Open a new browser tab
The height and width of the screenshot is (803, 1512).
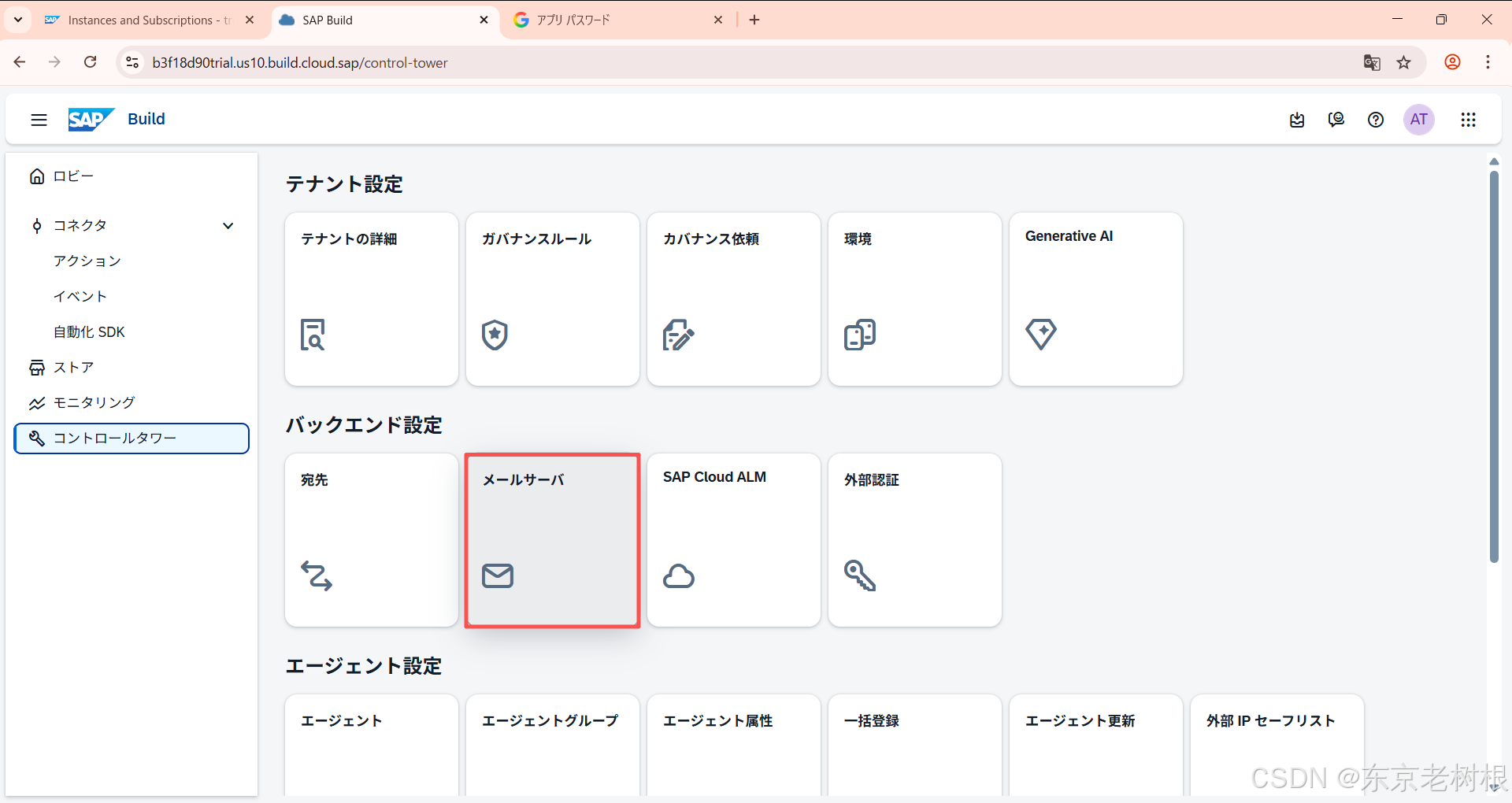click(754, 20)
